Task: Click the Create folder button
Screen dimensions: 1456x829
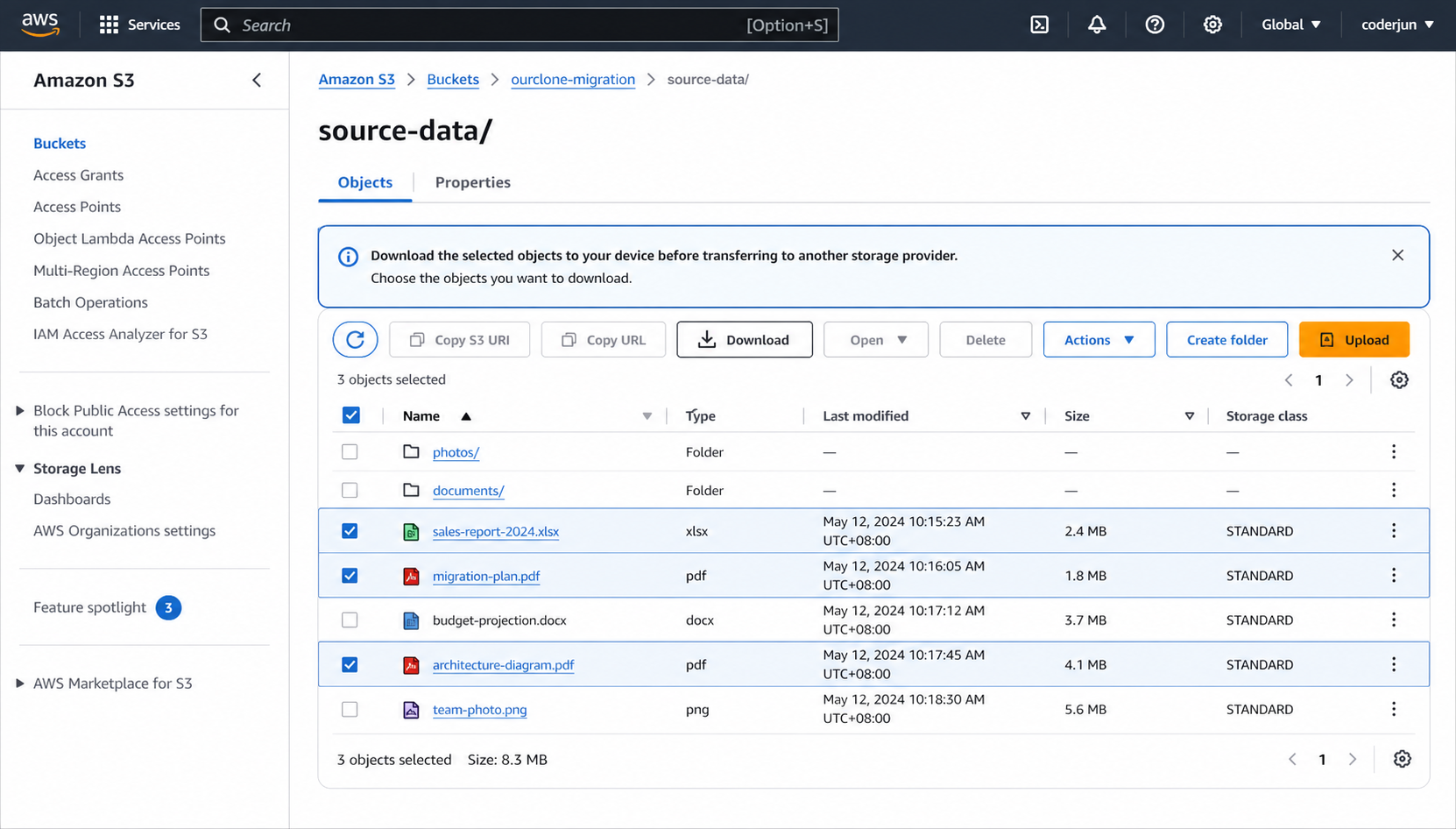Action: [1226, 339]
